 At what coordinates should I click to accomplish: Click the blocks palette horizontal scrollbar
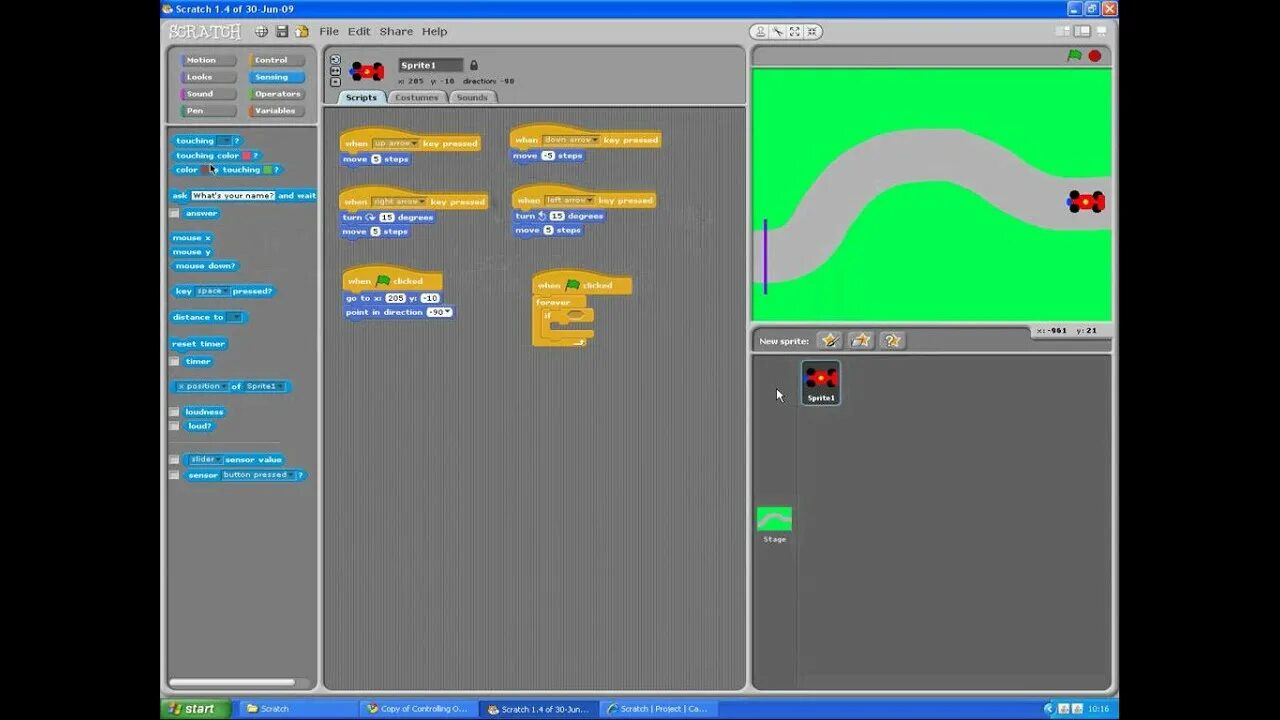(x=232, y=683)
